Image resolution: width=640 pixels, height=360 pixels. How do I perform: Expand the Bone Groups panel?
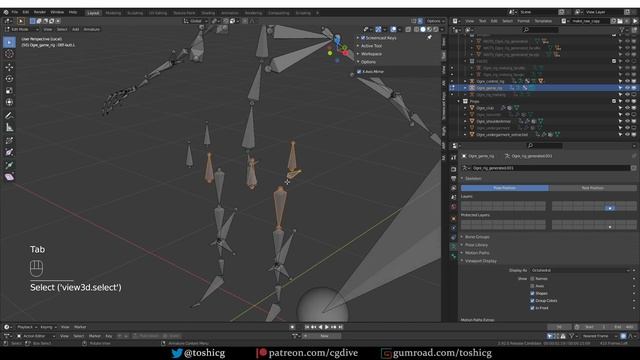click(477, 237)
